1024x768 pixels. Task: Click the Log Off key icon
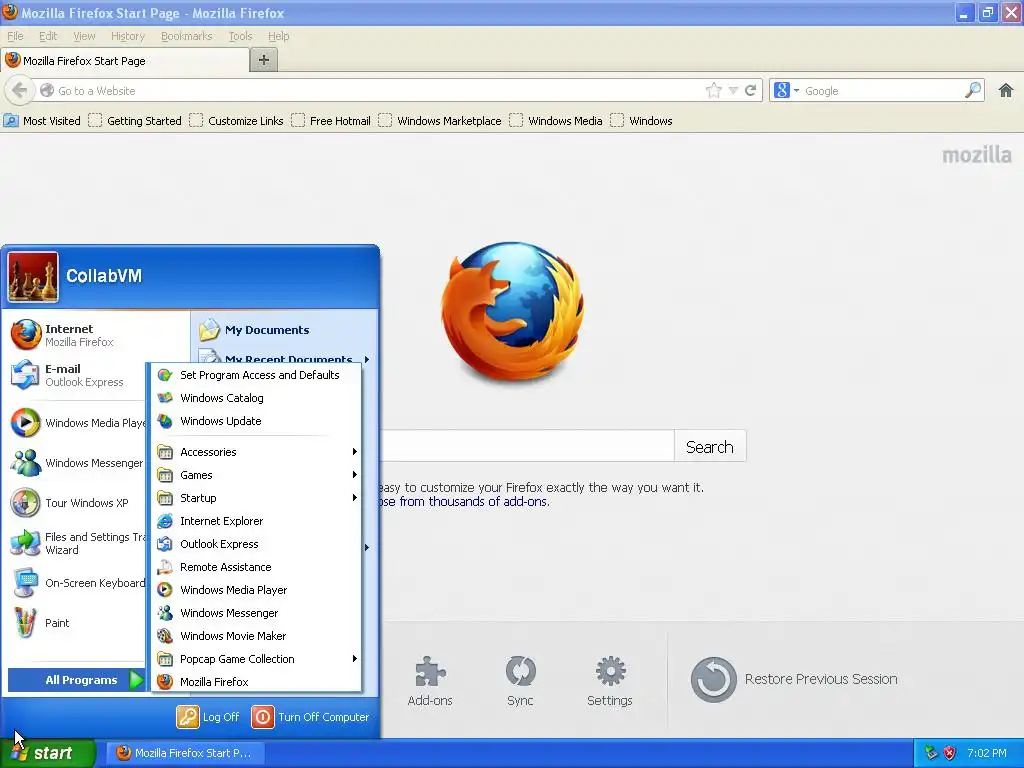point(187,716)
